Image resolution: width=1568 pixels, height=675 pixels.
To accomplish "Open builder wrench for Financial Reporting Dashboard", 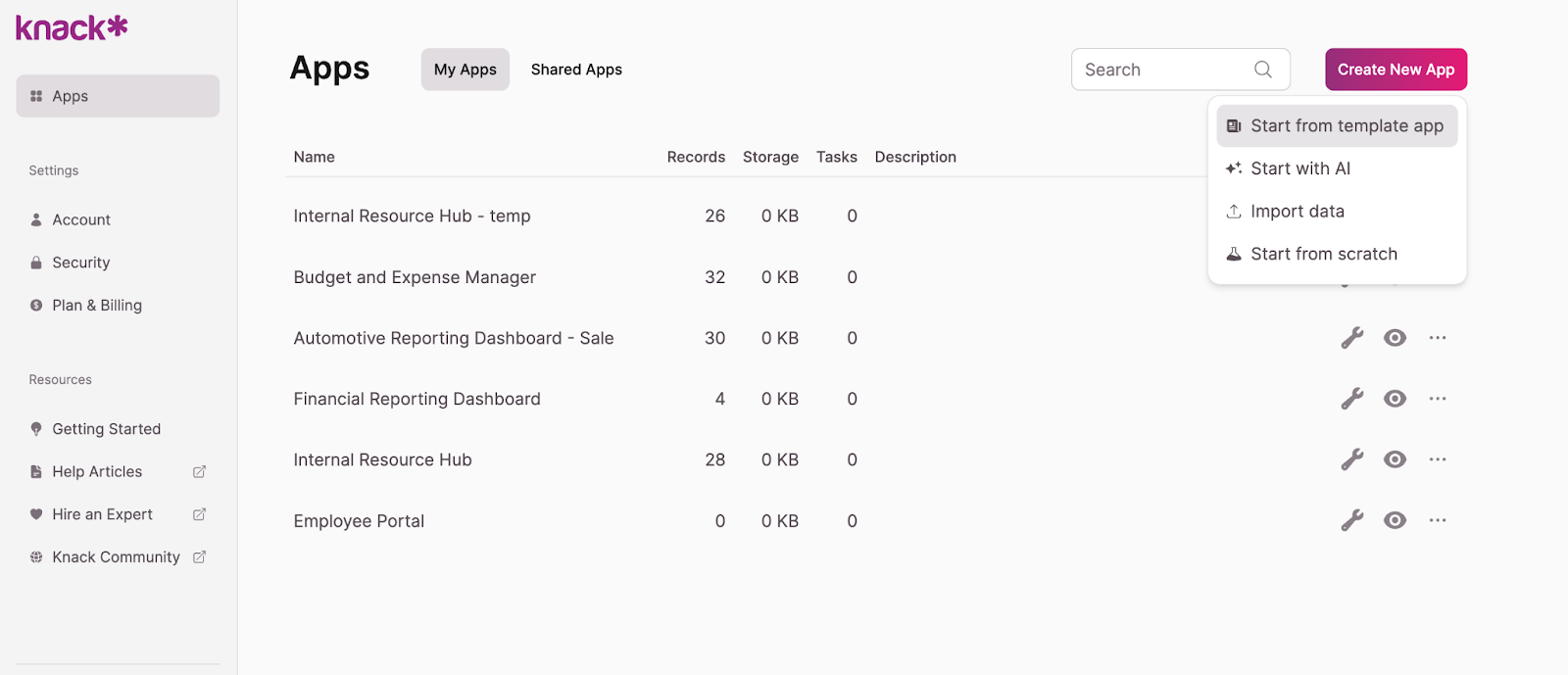I will coord(1352,399).
